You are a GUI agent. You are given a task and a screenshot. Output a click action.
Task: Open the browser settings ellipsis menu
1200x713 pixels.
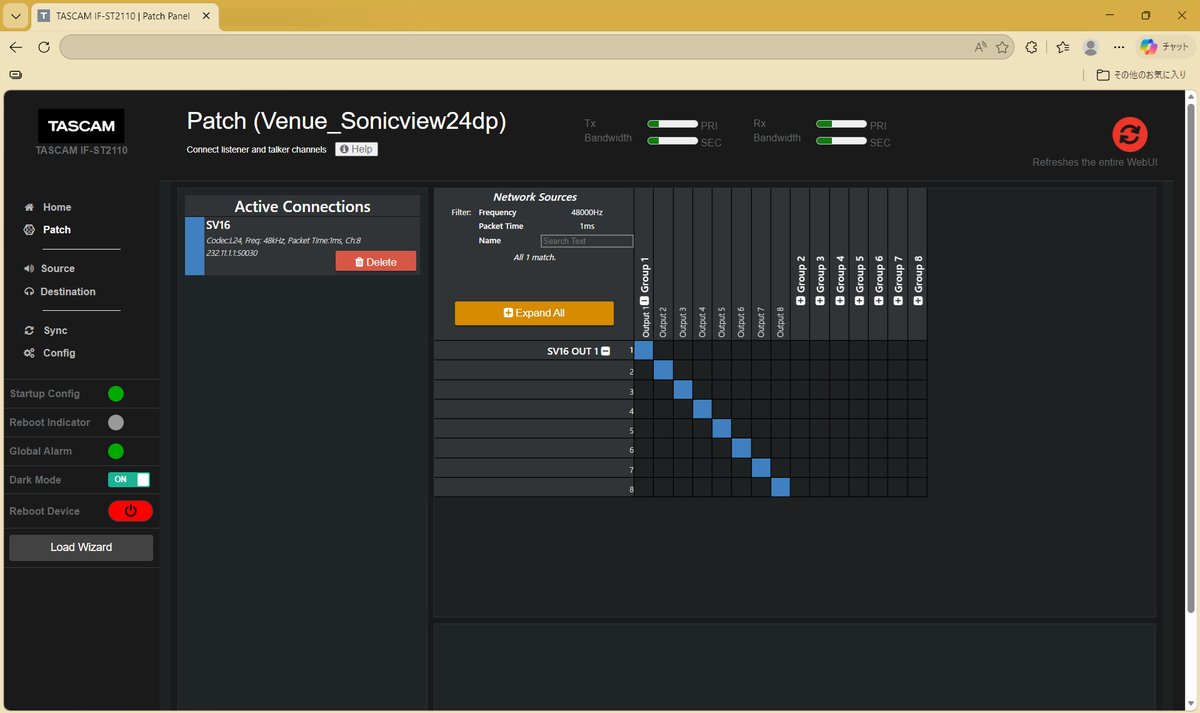pos(1119,47)
